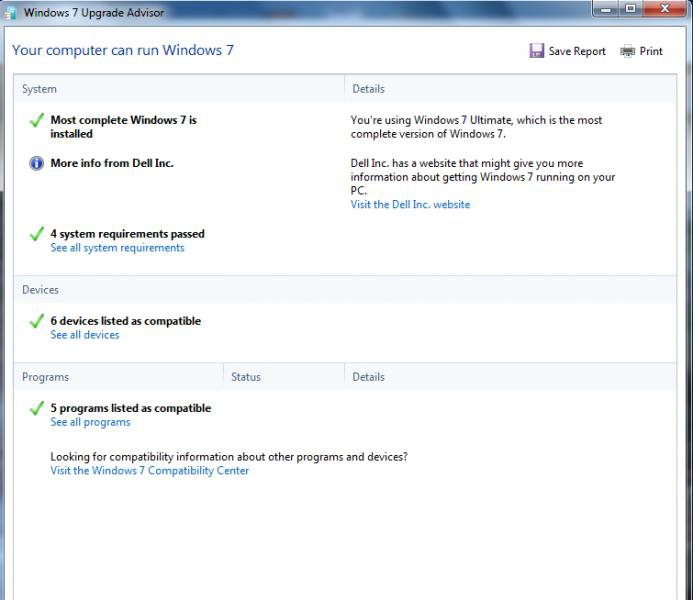The image size is (693, 600).
Task: Click the Print label
Action: tap(651, 51)
